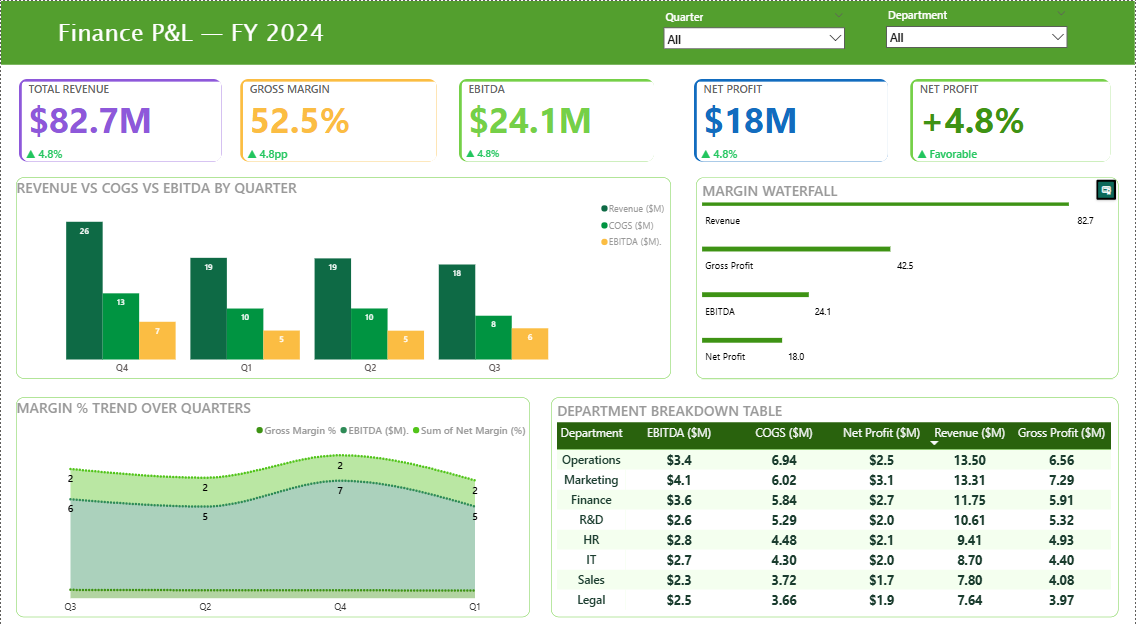Screen dimensions: 1136x626
Task: Click the Gross Profit bar in Margin Waterfall
Action: (796, 249)
